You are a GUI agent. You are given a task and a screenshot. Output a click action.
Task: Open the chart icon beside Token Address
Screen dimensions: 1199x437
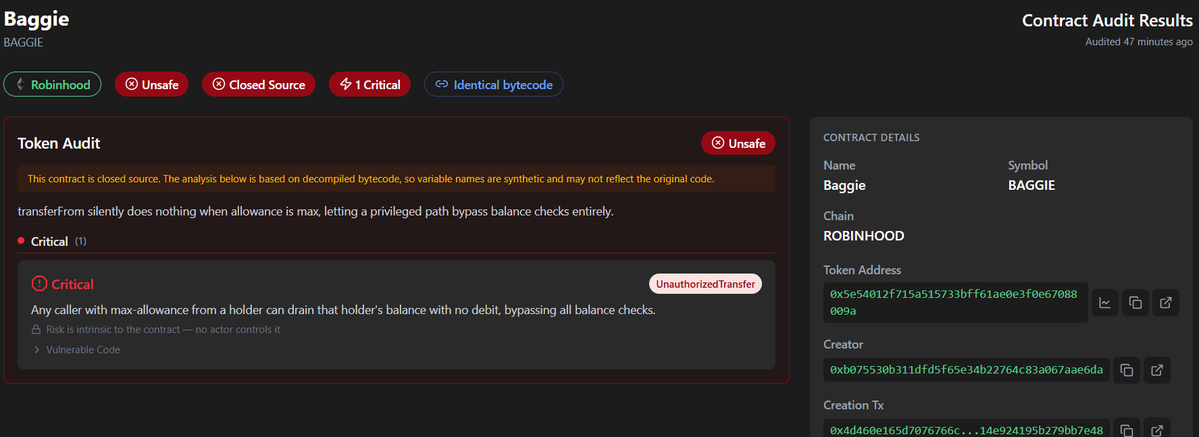1105,303
